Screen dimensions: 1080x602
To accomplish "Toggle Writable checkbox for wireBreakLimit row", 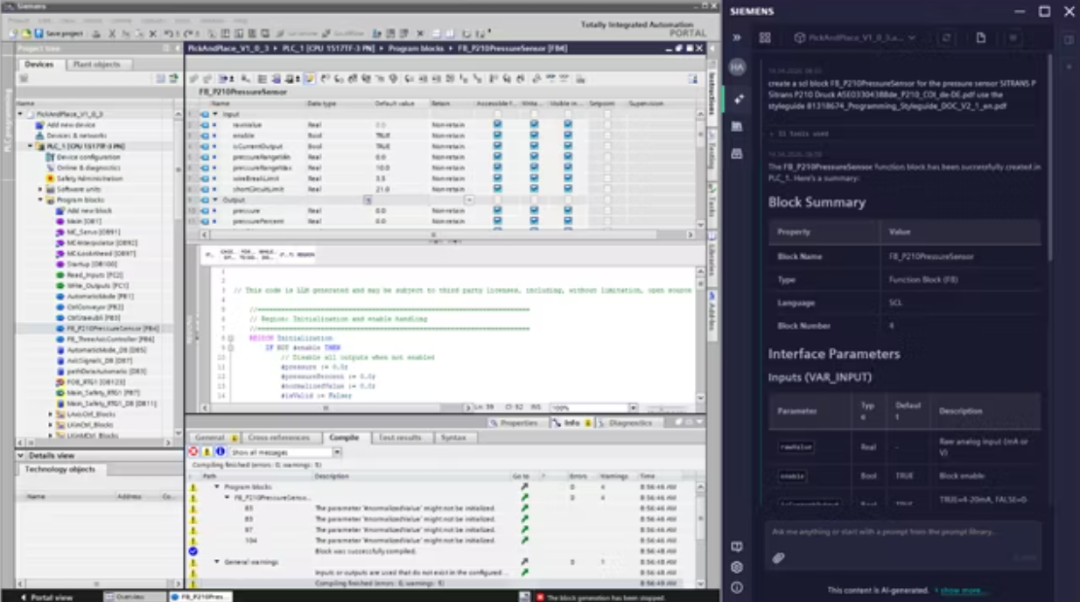I will 534,178.
